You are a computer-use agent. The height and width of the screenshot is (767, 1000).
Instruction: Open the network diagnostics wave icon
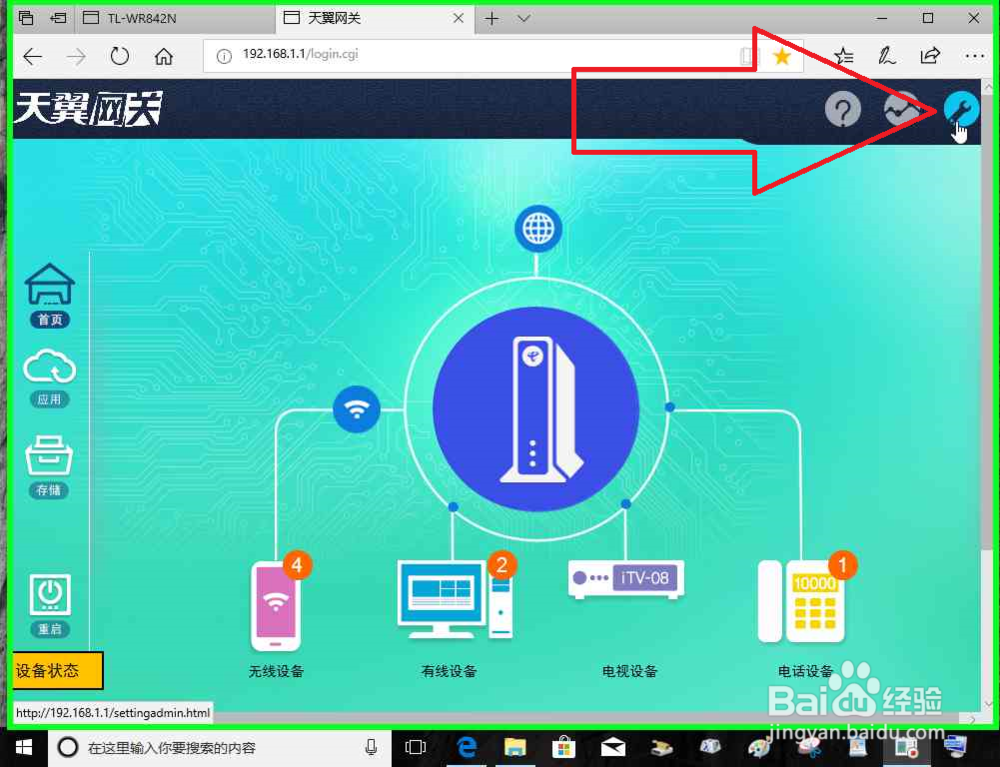[901, 109]
